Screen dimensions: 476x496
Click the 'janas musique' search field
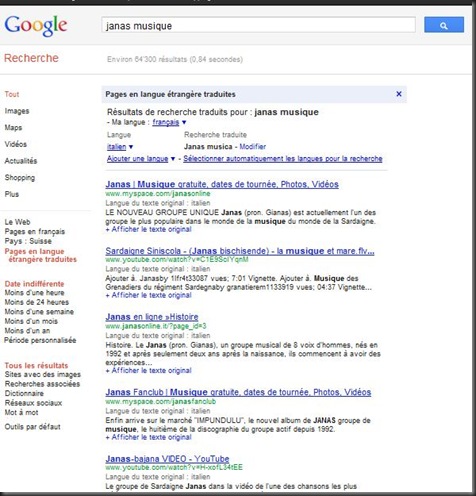tap(258, 25)
